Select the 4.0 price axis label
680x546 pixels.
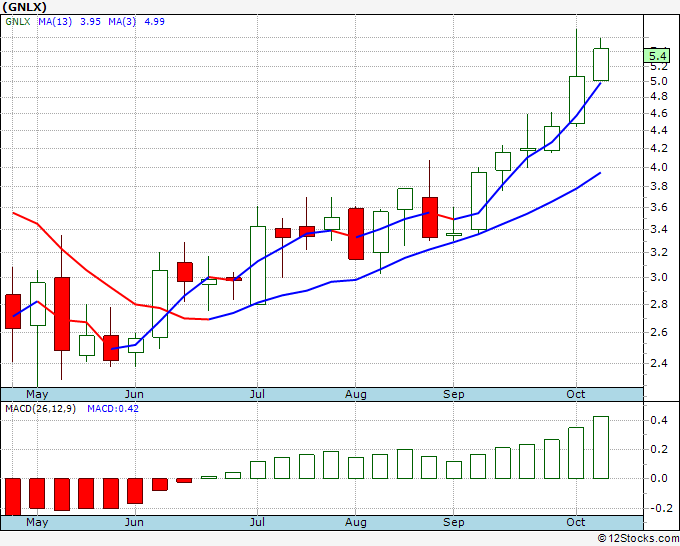click(659, 167)
